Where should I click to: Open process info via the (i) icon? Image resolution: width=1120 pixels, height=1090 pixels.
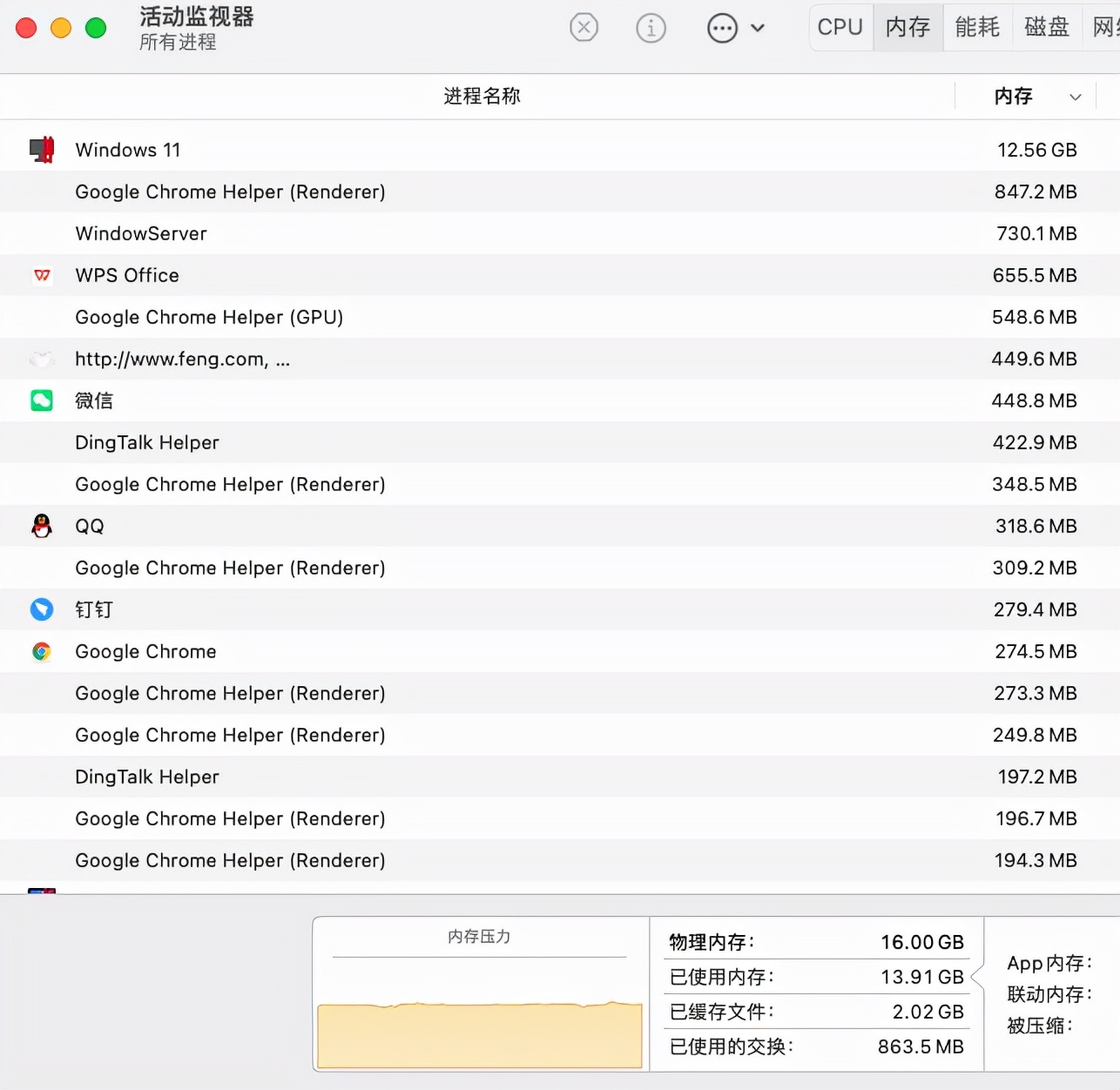651,27
